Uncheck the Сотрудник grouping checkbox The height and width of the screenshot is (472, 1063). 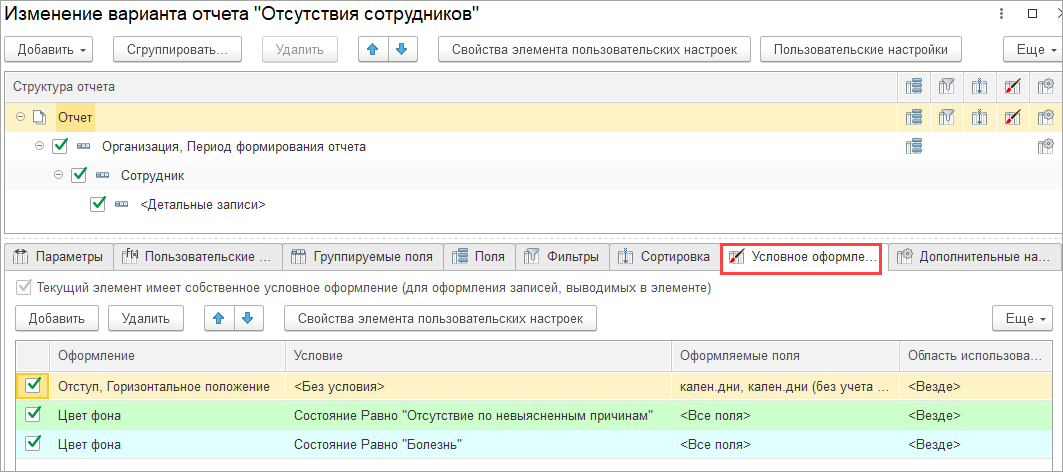coord(79,175)
